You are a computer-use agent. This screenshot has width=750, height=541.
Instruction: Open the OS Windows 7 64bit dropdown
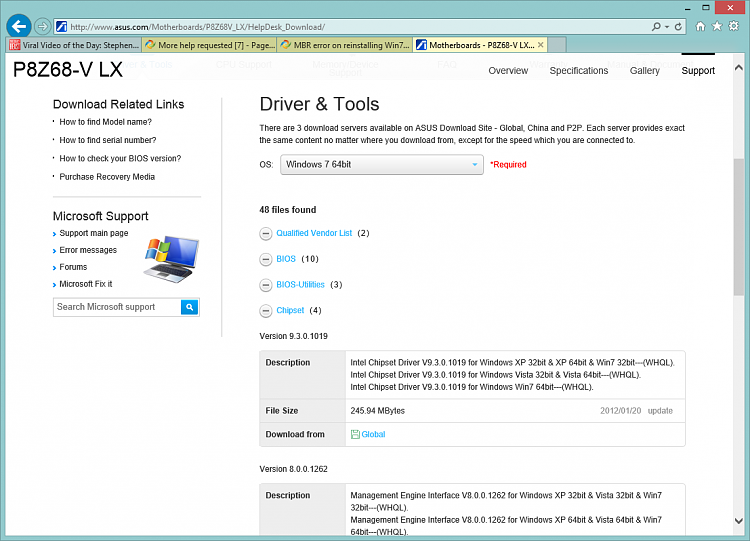[382, 165]
